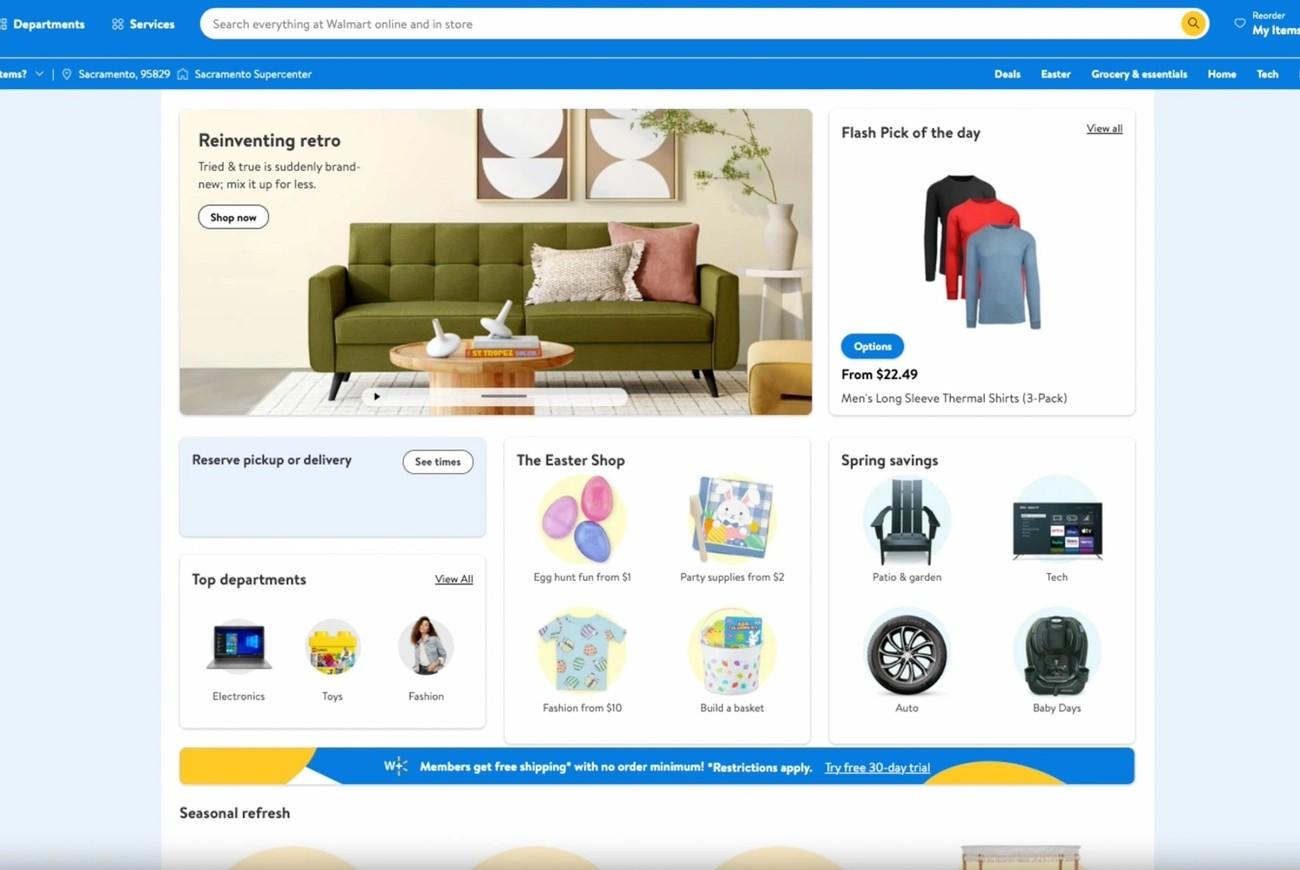The height and width of the screenshot is (870, 1300).
Task: Select the Deals nav item
Action: pyautogui.click(x=1007, y=73)
